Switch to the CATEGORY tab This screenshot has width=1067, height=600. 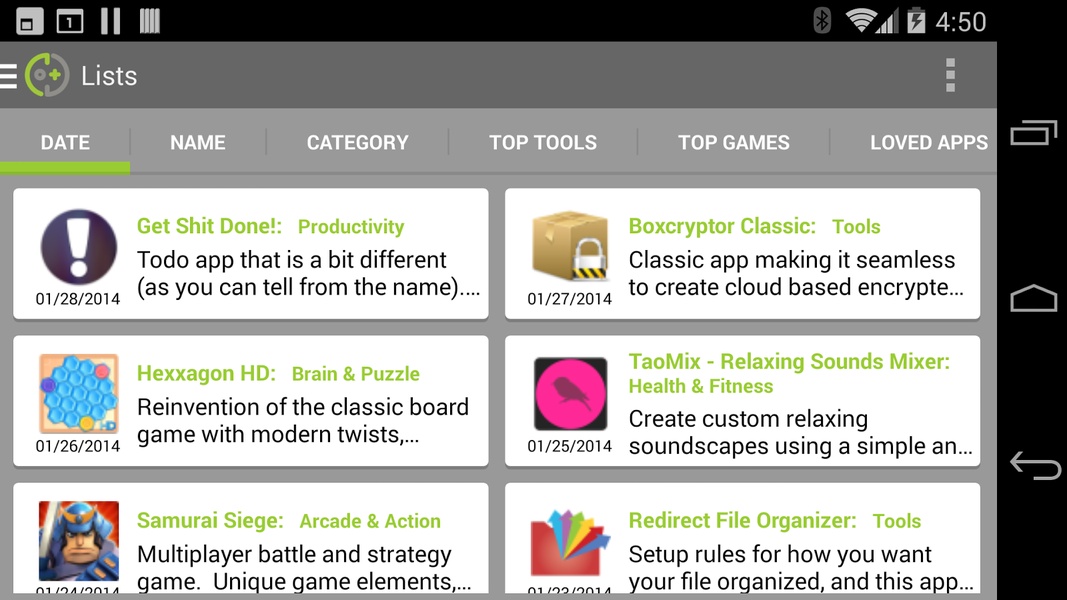(x=358, y=142)
